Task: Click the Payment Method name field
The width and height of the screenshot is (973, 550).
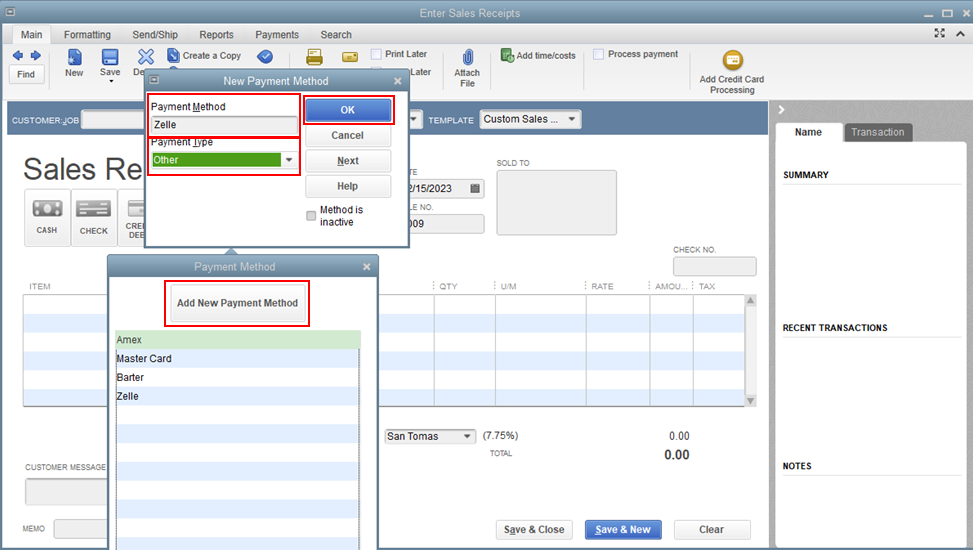Action: tap(224, 125)
